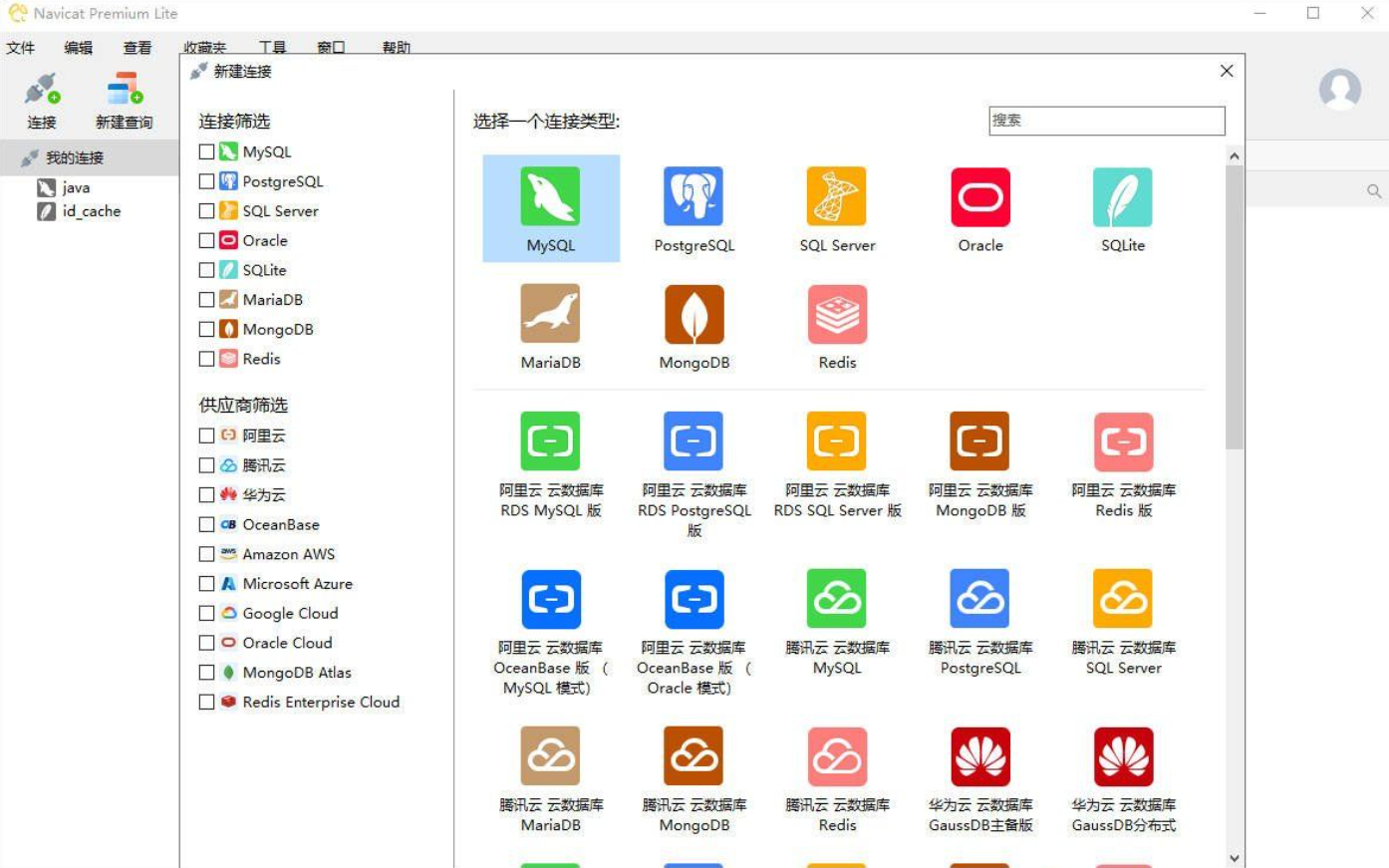Open the 收藏夹 menu

tap(204, 47)
